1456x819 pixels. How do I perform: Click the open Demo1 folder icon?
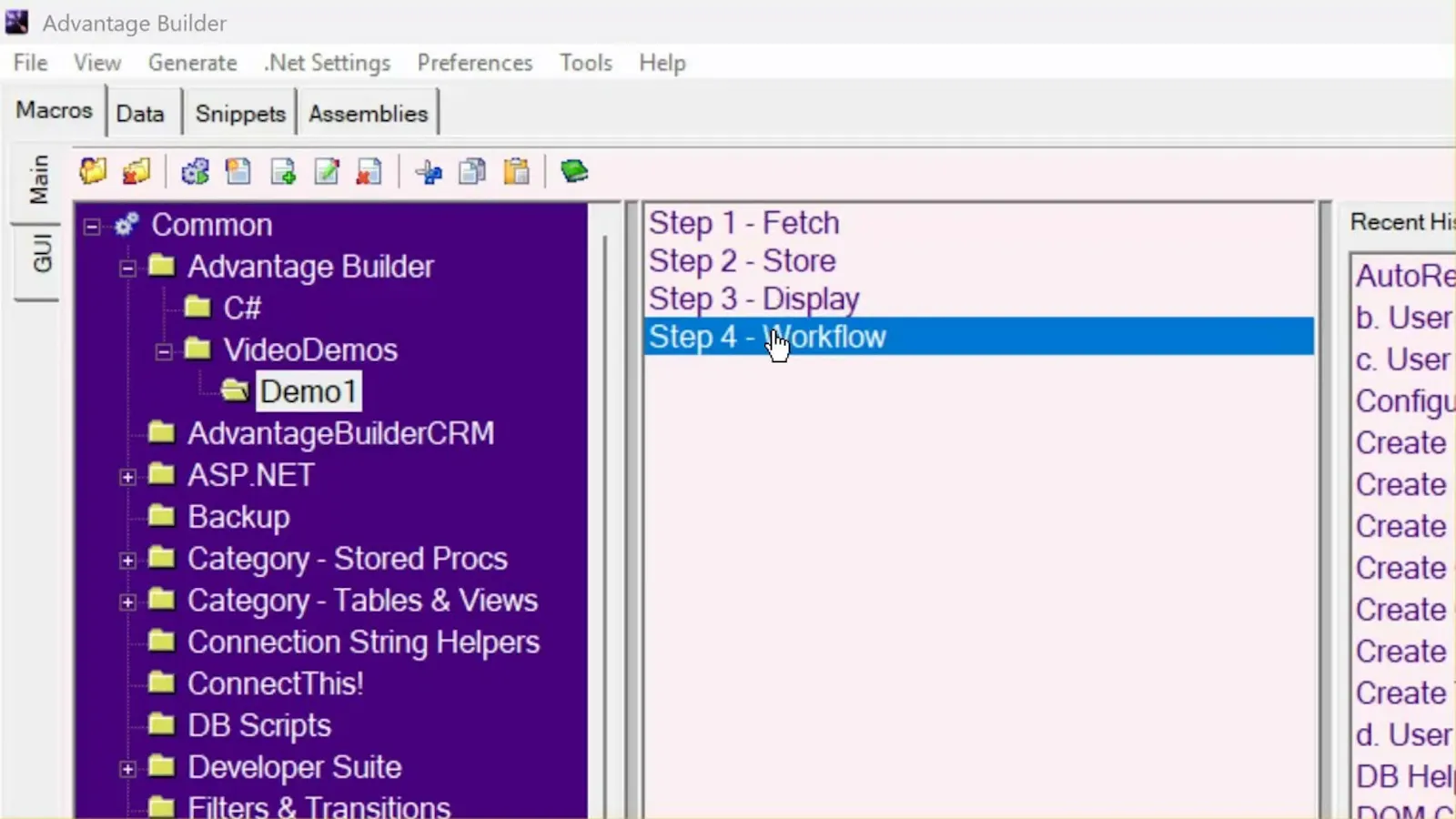pos(235,390)
